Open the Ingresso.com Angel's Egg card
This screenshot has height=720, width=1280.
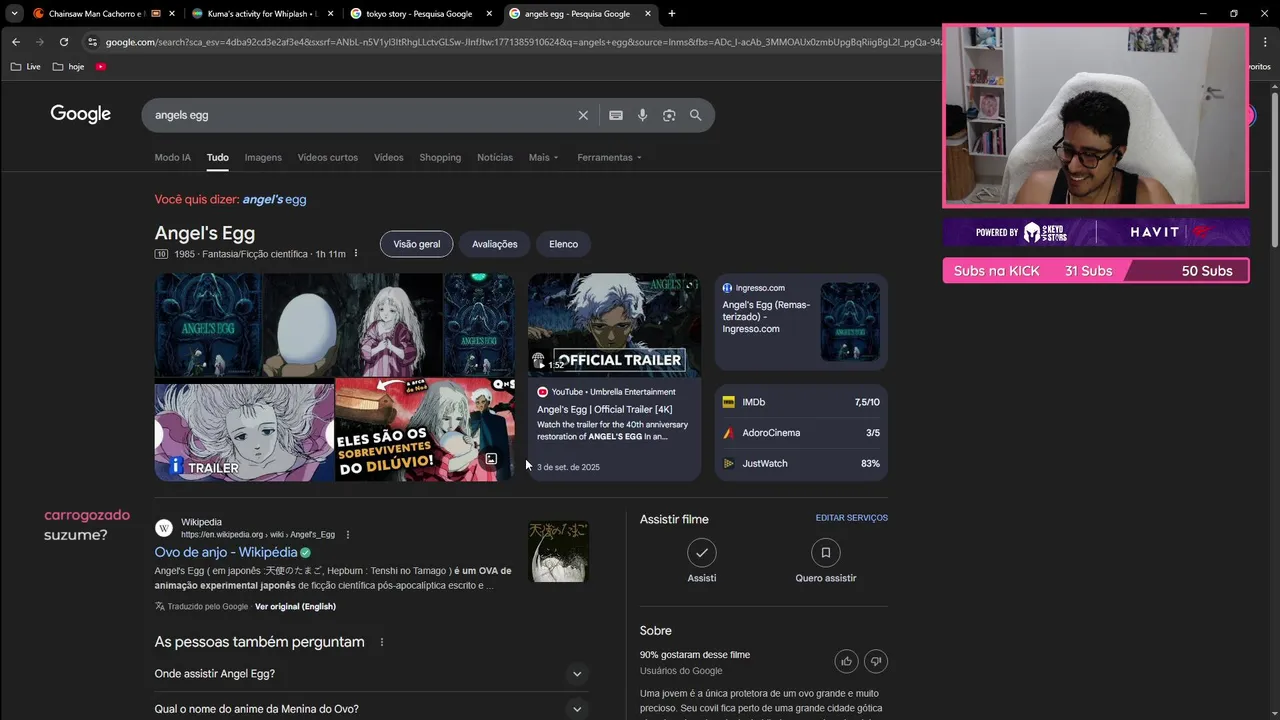801,322
